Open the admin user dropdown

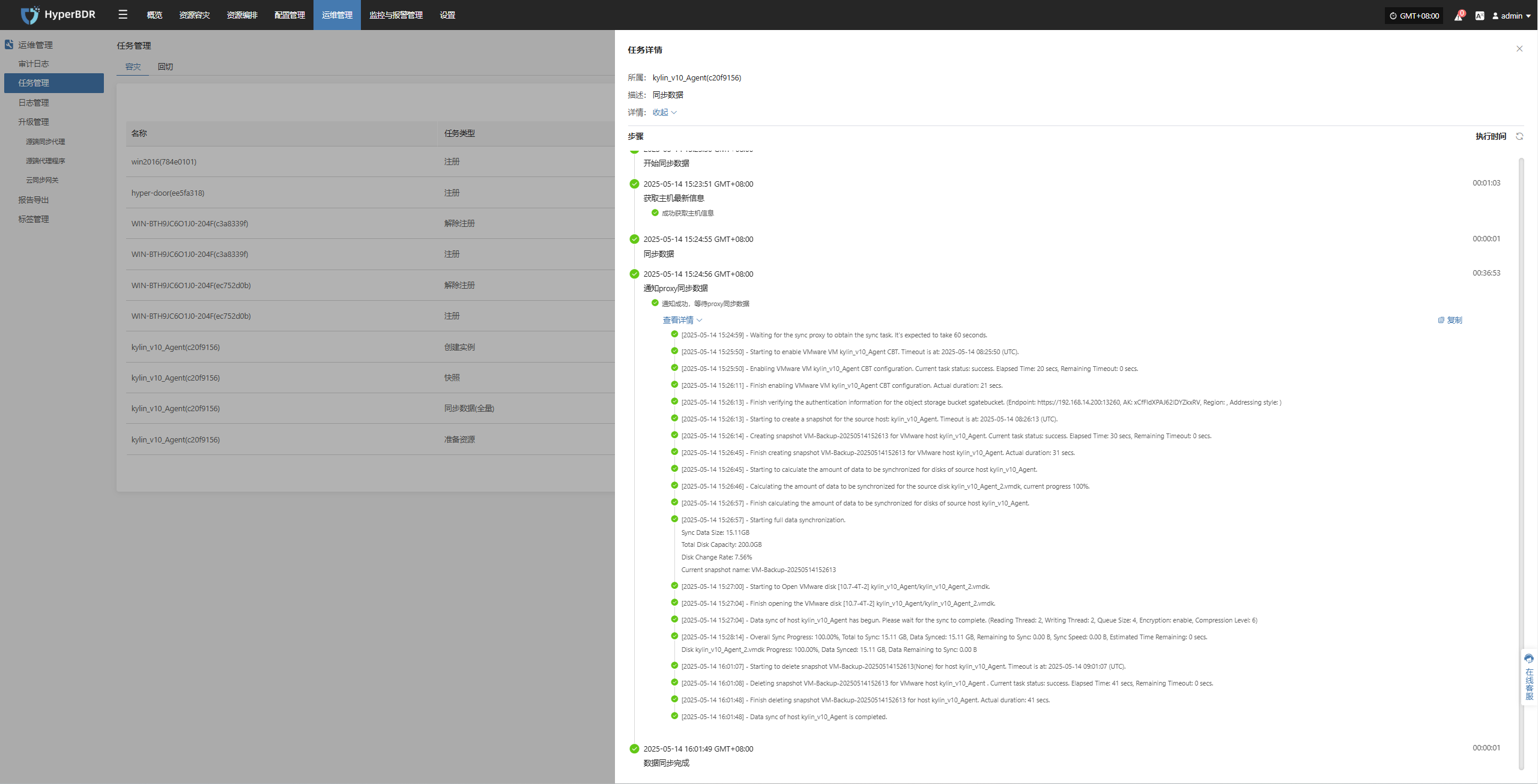[1511, 16]
